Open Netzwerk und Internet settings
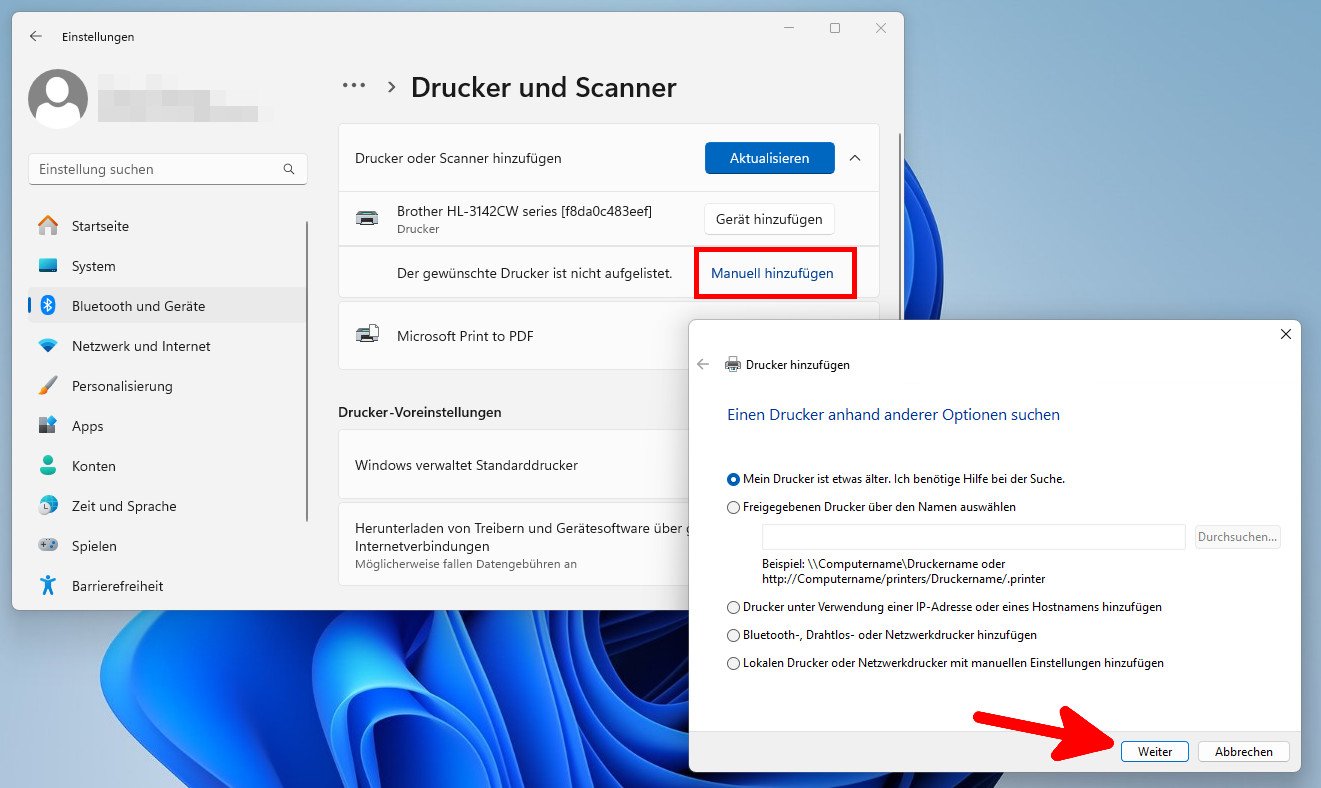The width and height of the screenshot is (1321, 788). 141,346
